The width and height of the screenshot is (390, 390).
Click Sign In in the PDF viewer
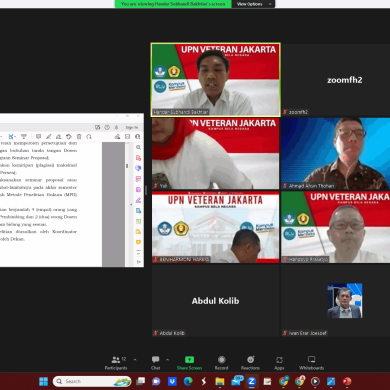point(132,127)
